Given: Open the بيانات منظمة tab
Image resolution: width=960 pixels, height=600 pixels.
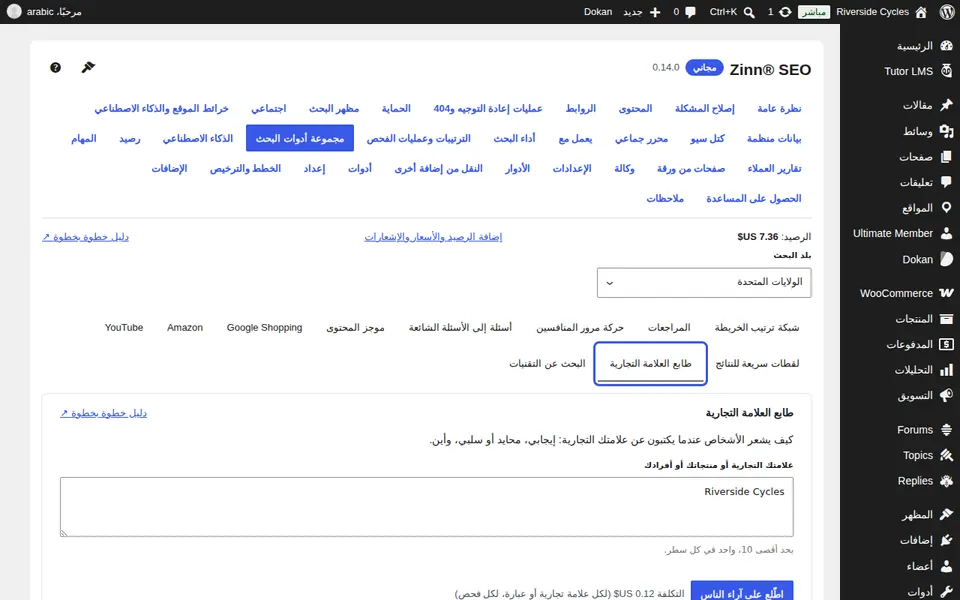Looking at the screenshot, I should (x=774, y=138).
